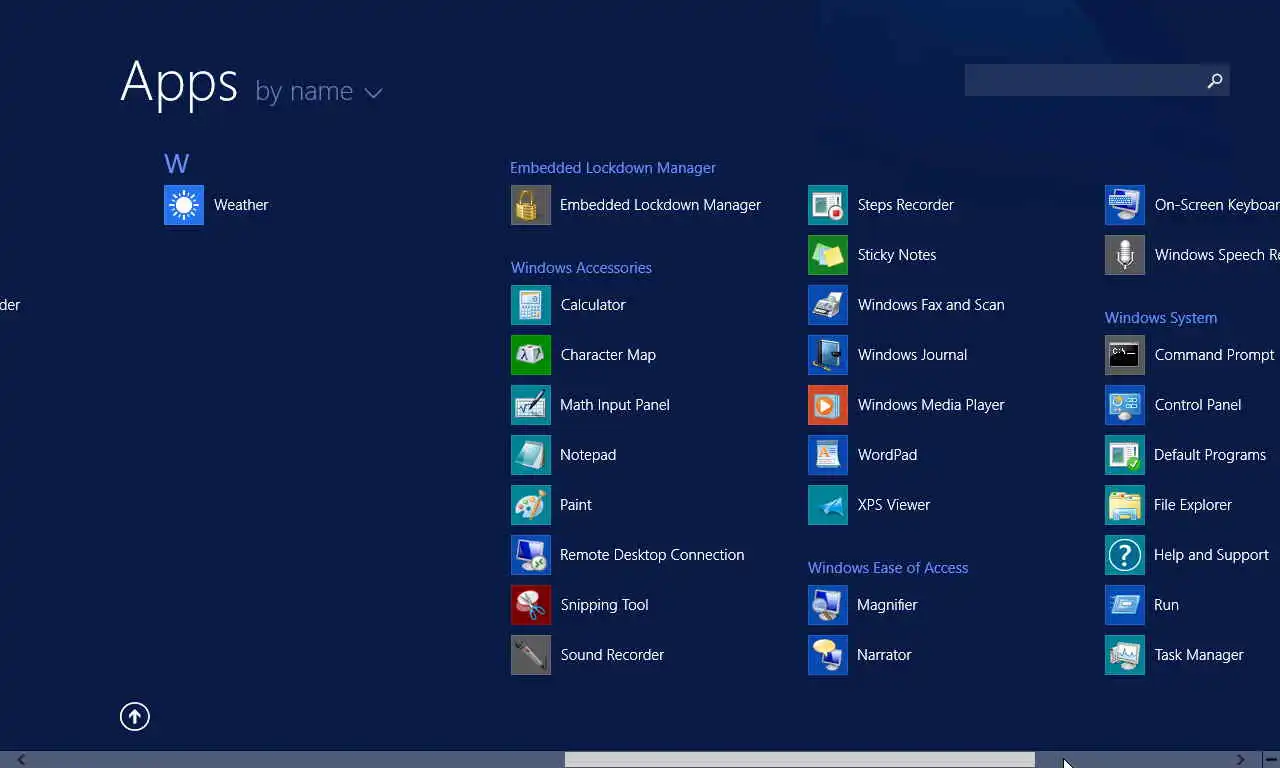Select the Windows Ease of Access group header
This screenshot has width=1280, height=768.
[x=888, y=568]
